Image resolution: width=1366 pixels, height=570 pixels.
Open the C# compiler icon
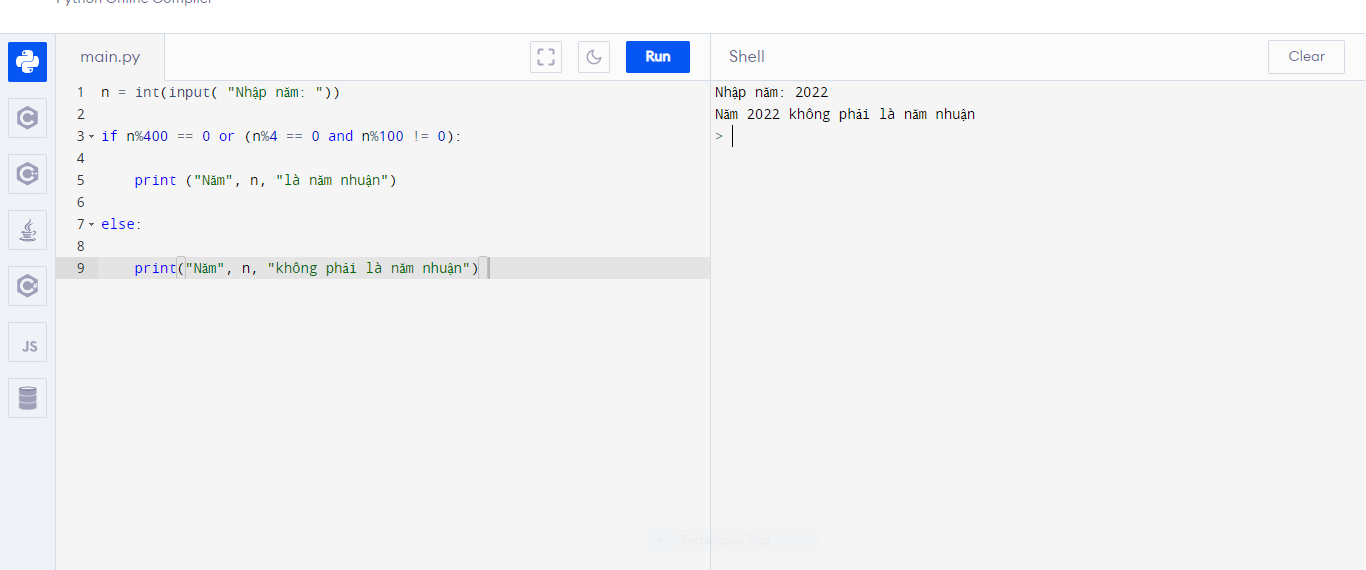click(x=27, y=286)
